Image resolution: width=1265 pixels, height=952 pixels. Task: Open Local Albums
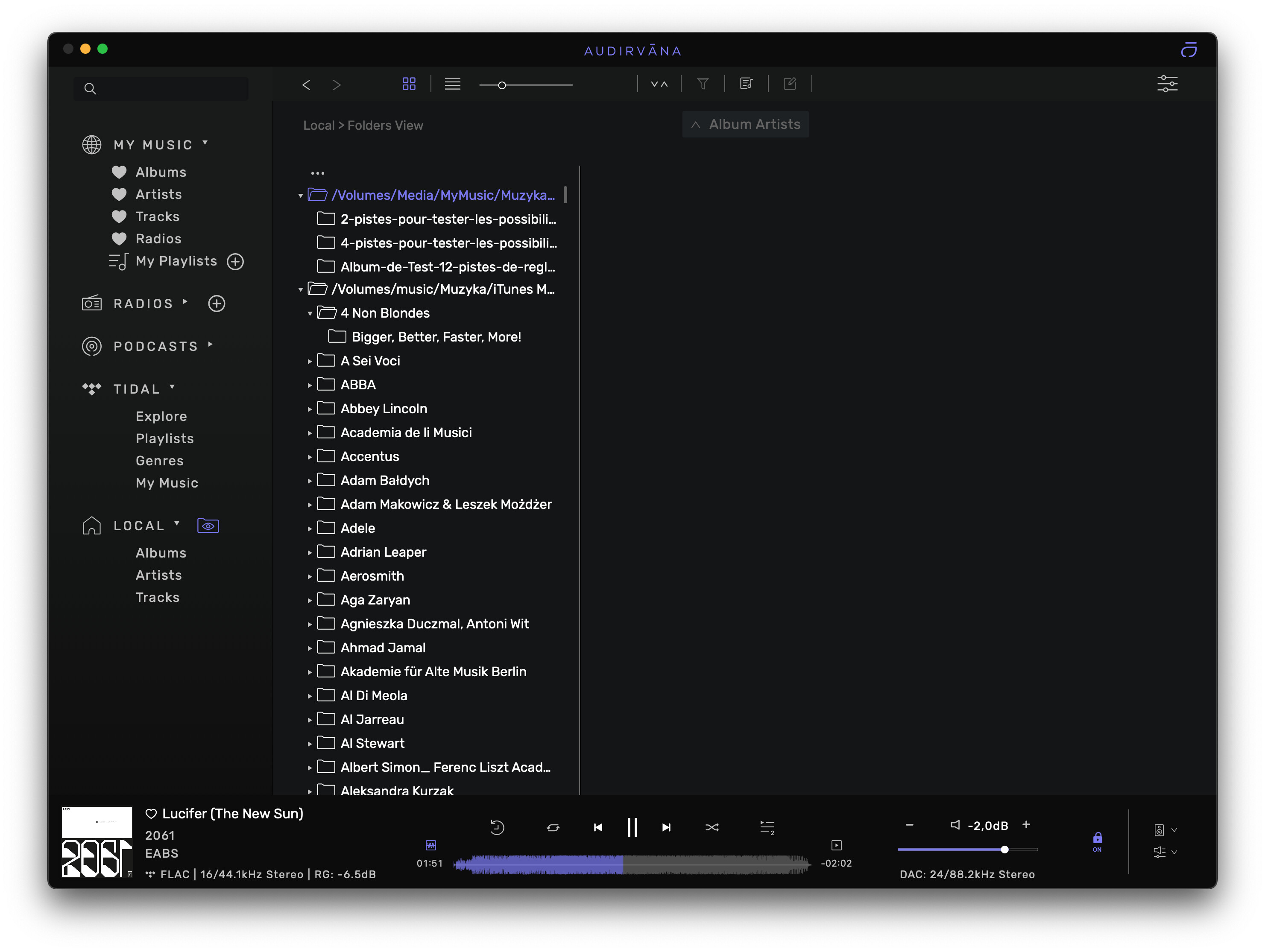click(x=161, y=553)
